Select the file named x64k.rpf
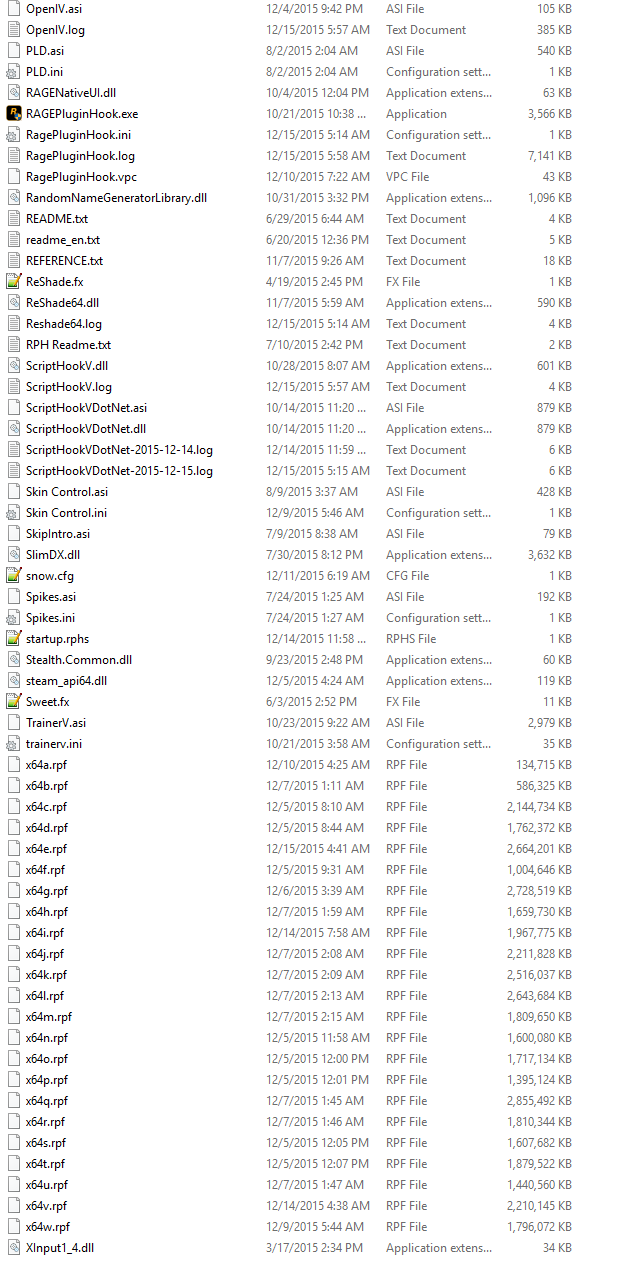This screenshot has height=1273, width=618. (x=47, y=975)
